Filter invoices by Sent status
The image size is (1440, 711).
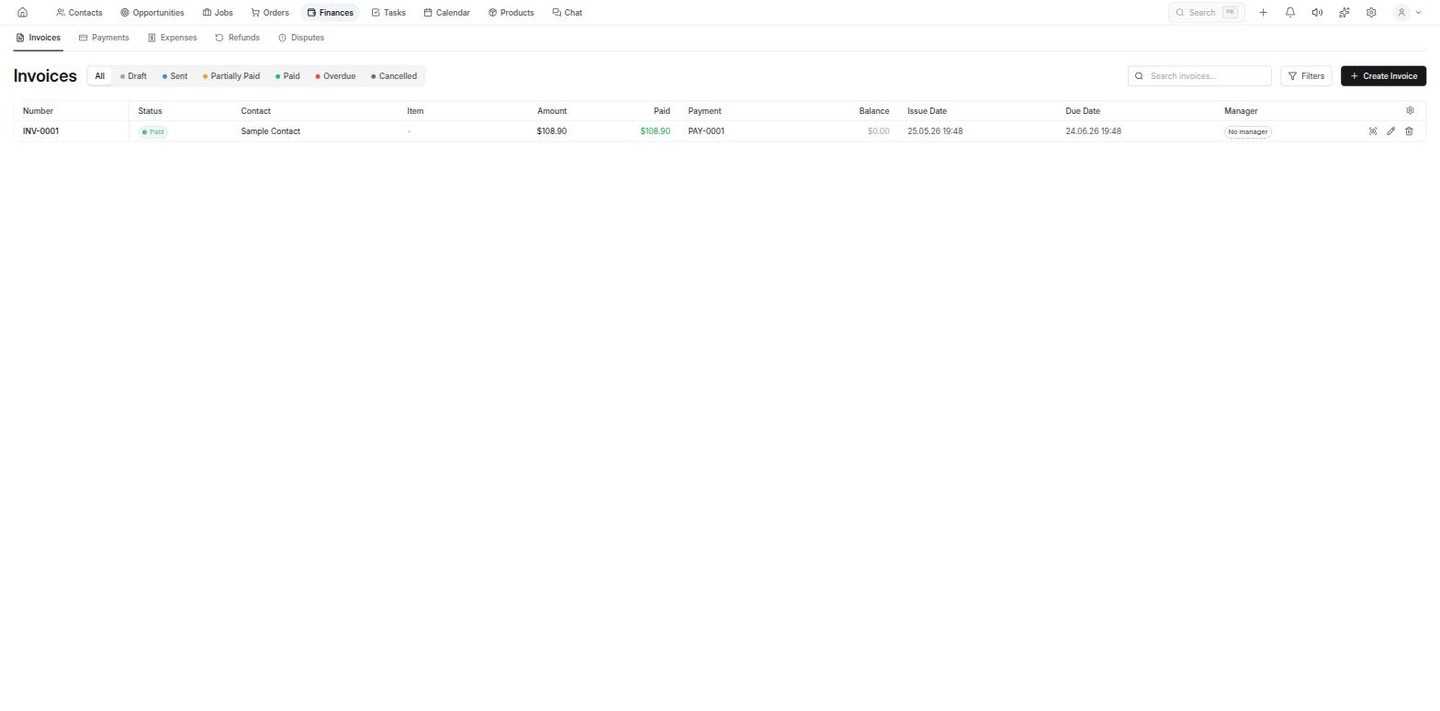pos(175,76)
